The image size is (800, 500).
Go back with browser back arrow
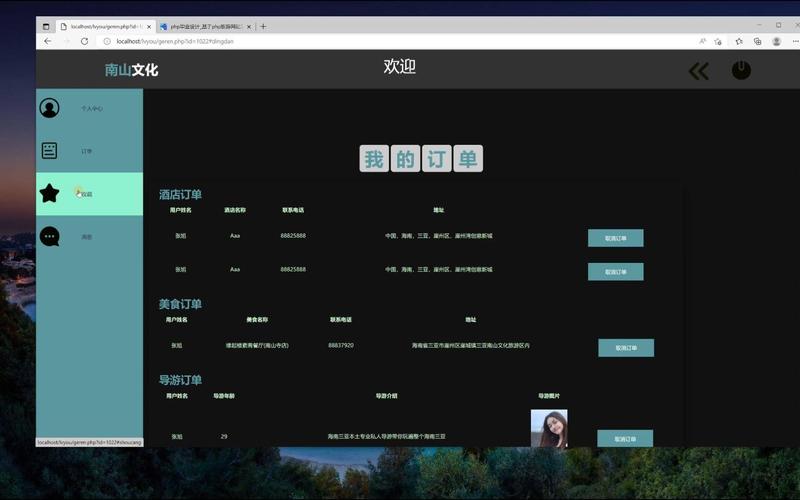click(x=47, y=41)
